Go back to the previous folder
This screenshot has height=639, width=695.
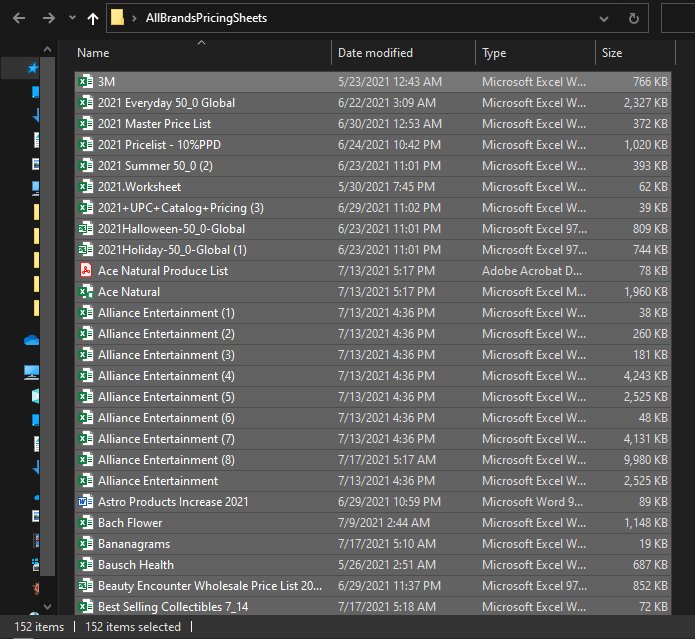point(19,18)
